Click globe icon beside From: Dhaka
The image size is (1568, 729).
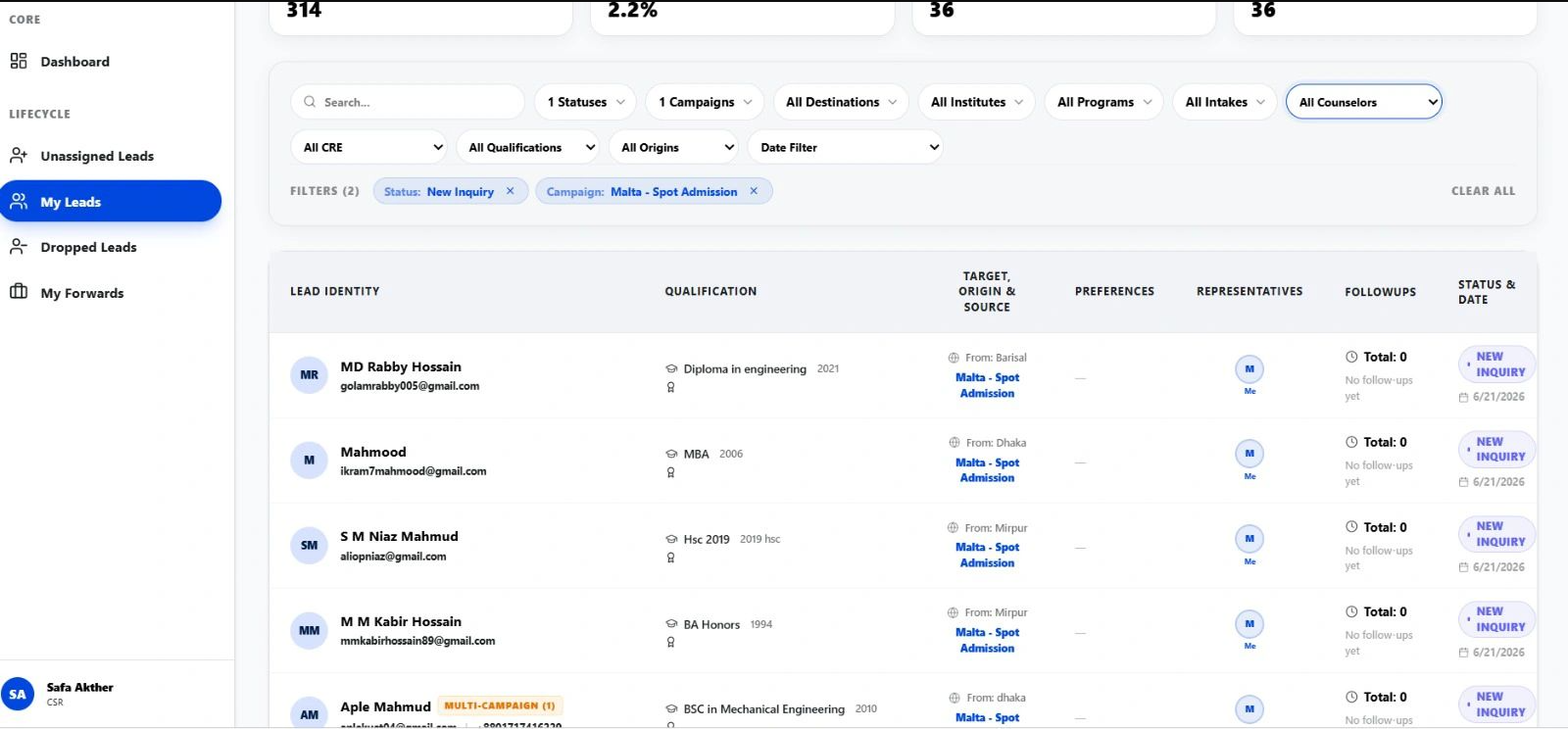pyautogui.click(x=954, y=443)
